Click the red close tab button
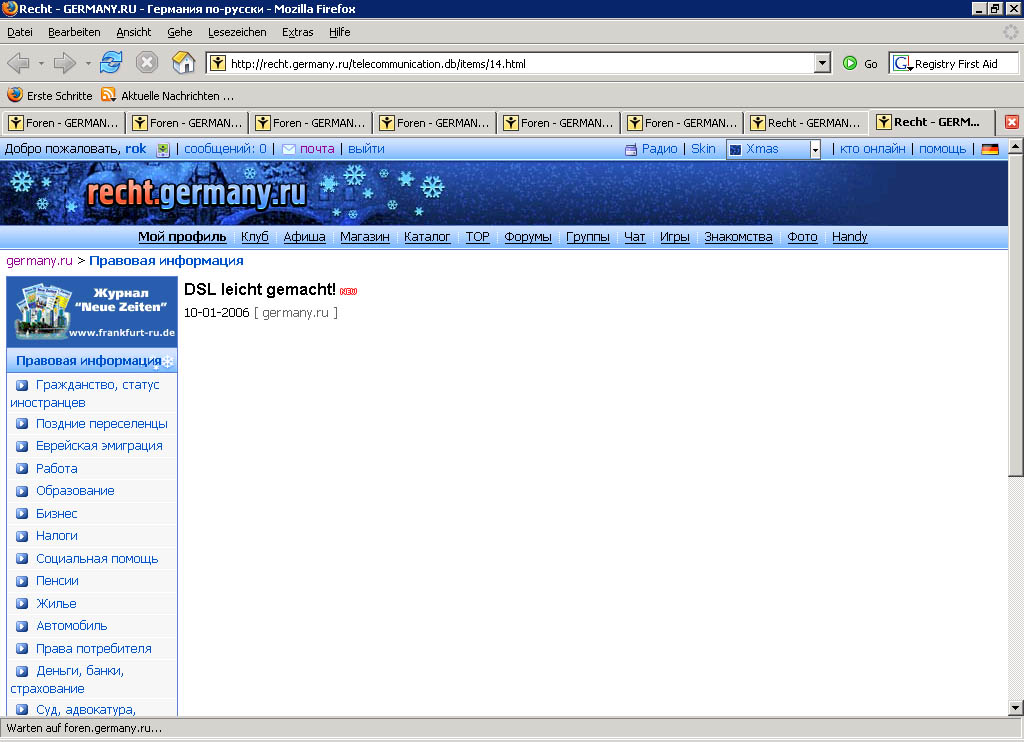 pyautogui.click(x=1012, y=122)
